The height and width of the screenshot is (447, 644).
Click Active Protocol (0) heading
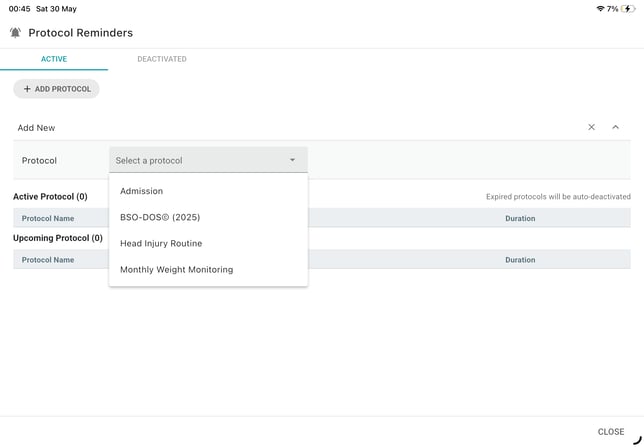coord(50,197)
